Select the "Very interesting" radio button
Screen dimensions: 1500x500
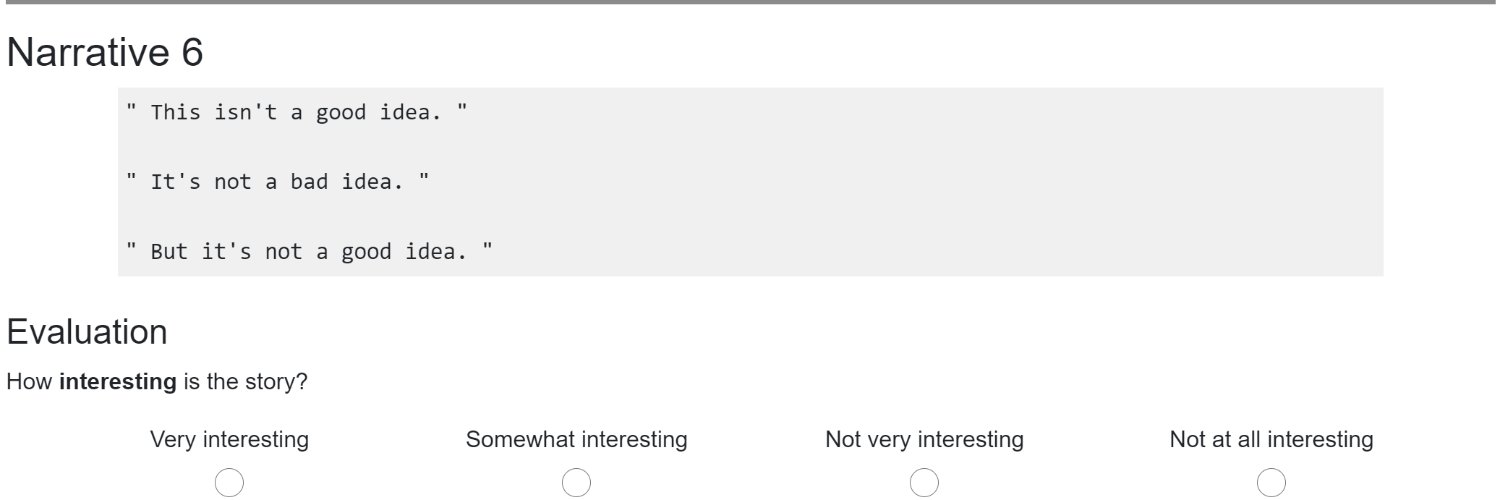pyautogui.click(x=229, y=483)
